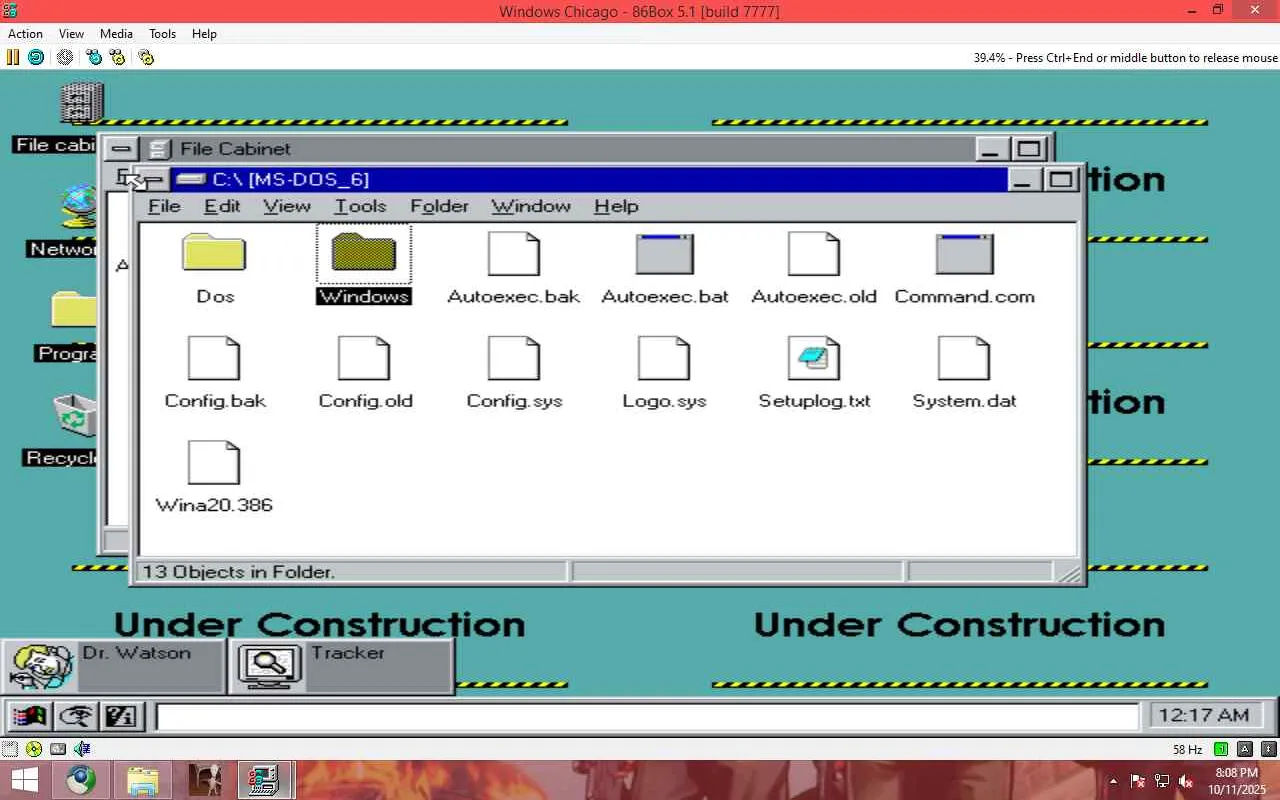Click the green Num Lock indicator
Viewport: 1280px width, 800px height.
(x=1221, y=748)
